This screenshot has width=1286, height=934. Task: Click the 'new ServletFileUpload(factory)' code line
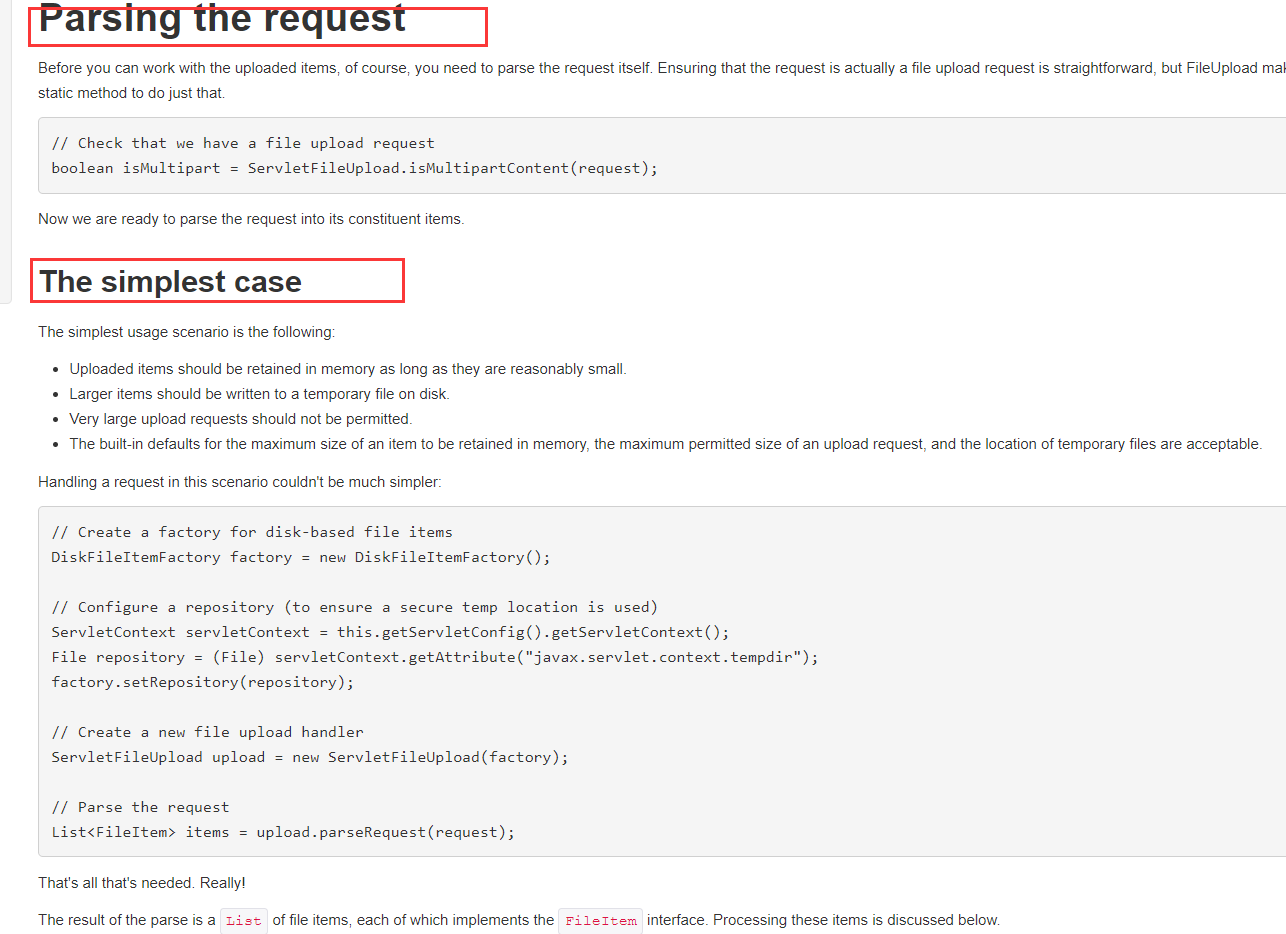click(x=310, y=757)
